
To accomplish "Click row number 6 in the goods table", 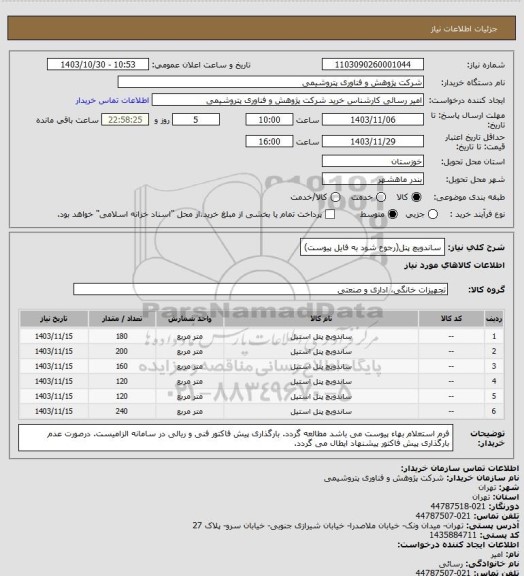I will tap(494, 411).
